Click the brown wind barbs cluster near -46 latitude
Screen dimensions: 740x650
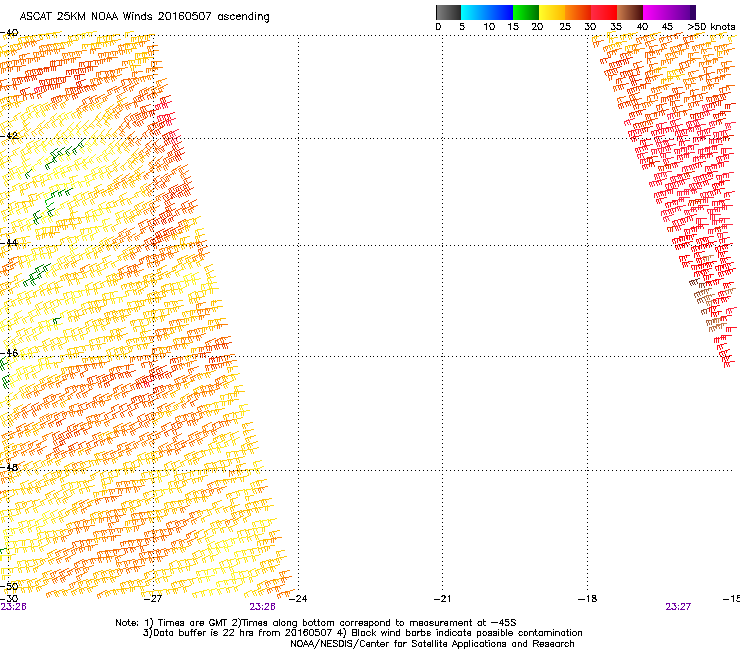[x=707, y=304]
